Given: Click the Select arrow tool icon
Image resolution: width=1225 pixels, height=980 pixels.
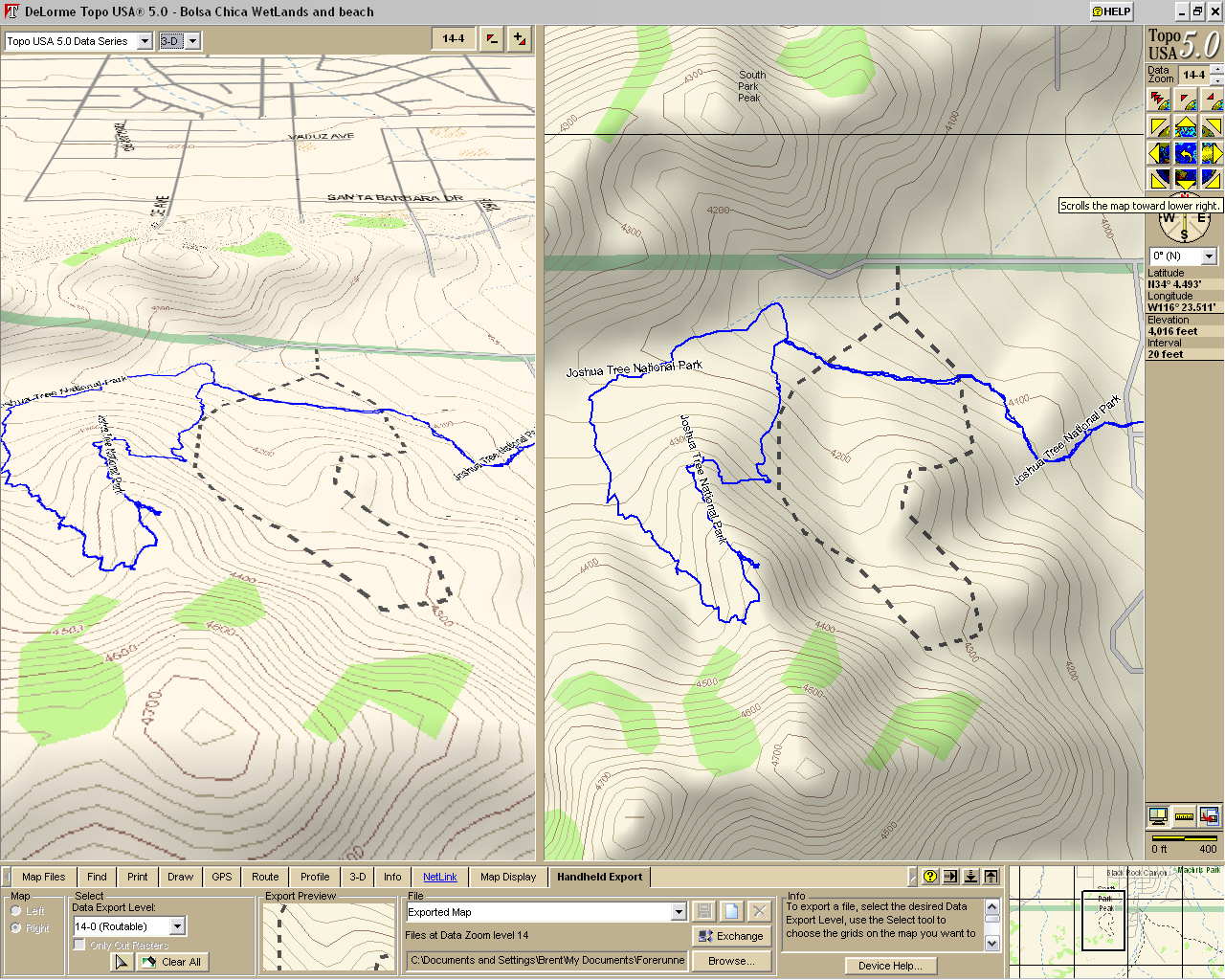Looking at the screenshot, I should point(122,962).
